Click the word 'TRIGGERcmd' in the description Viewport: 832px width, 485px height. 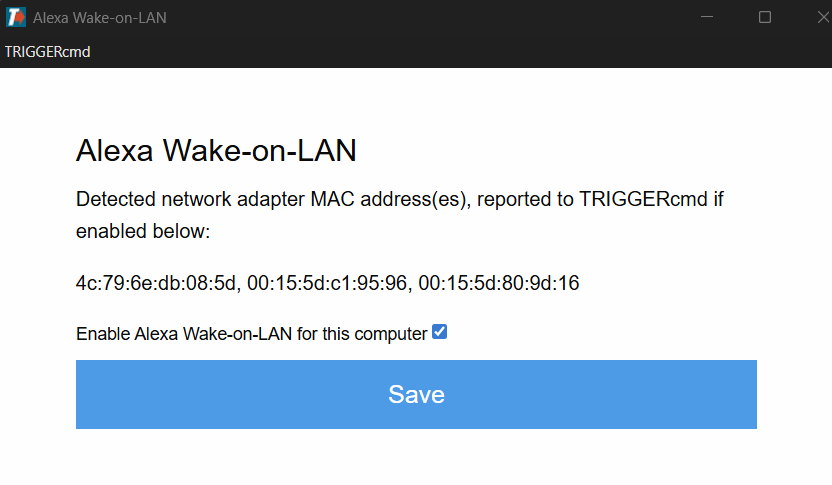click(x=643, y=199)
